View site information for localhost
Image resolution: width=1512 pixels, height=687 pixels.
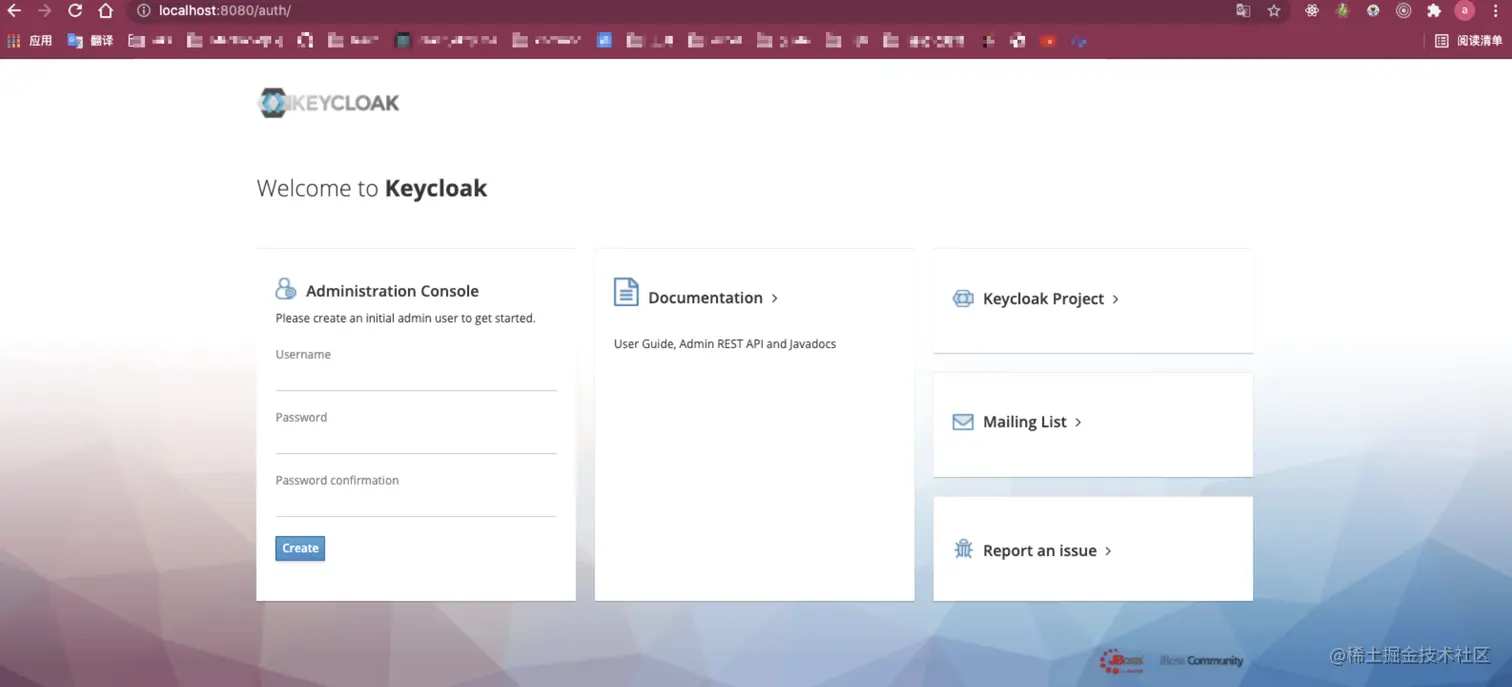click(x=144, y=11)
